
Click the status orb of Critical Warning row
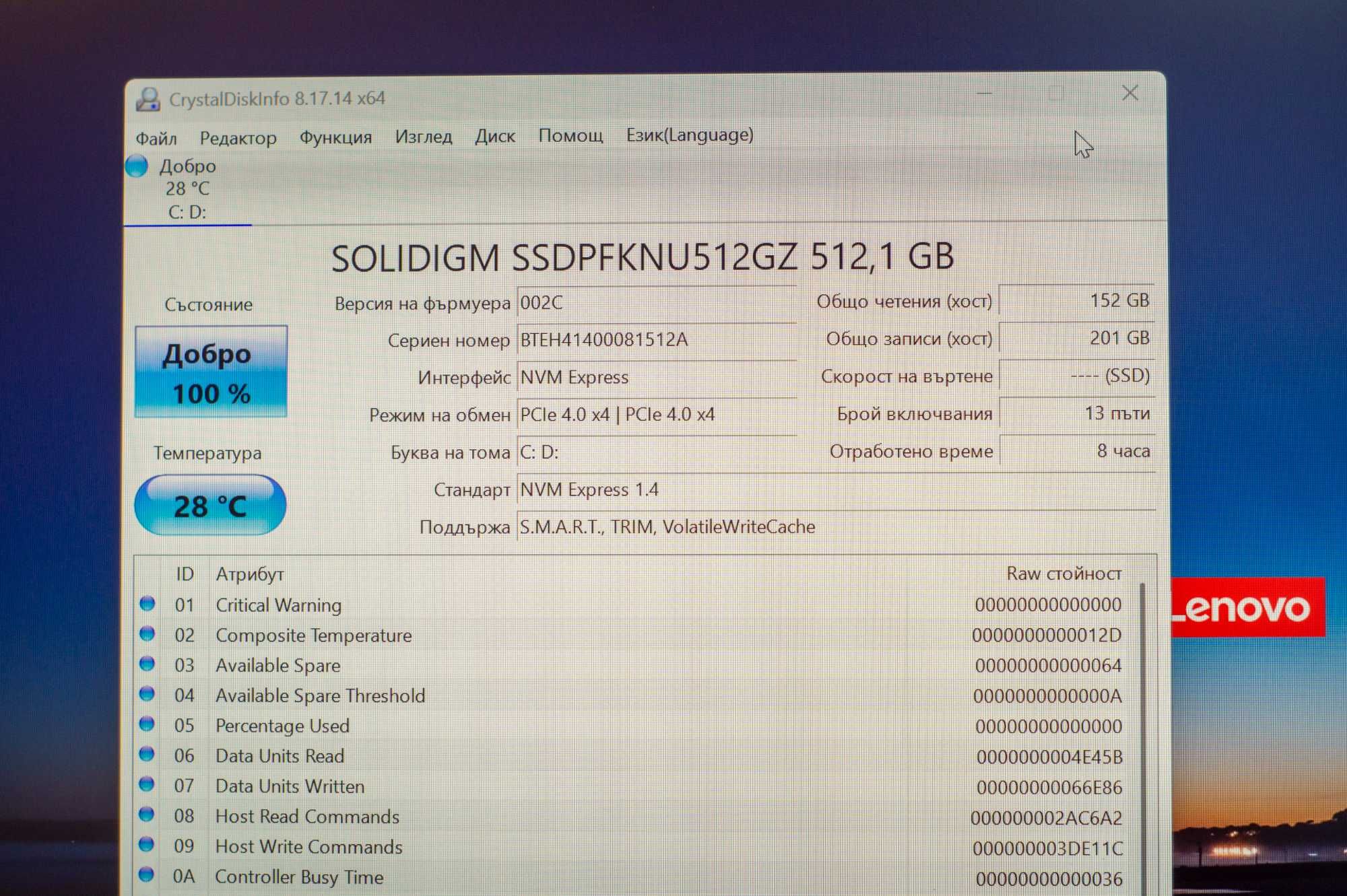[147, 604]
